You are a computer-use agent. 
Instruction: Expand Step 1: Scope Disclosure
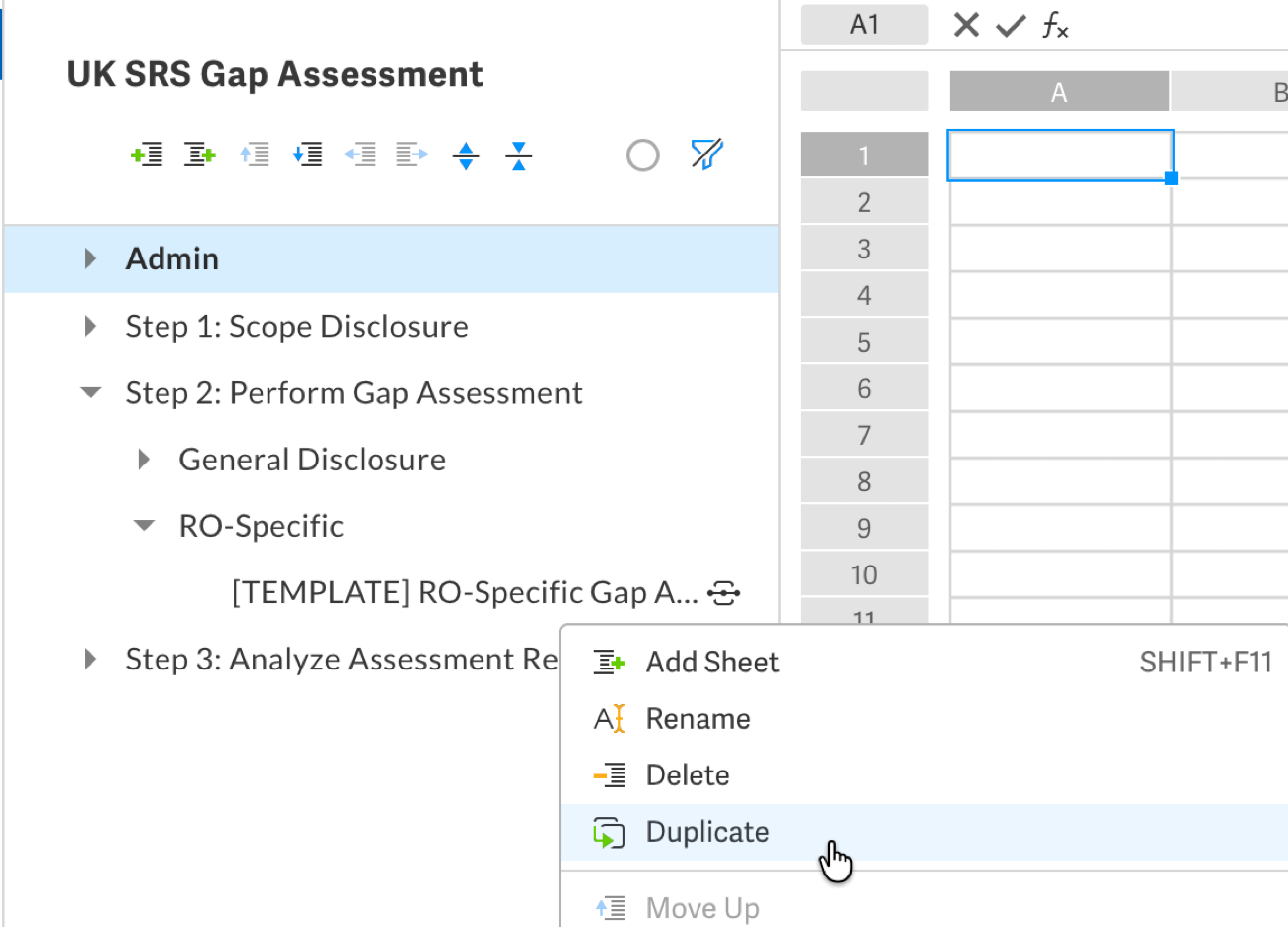tap(91, 326)
